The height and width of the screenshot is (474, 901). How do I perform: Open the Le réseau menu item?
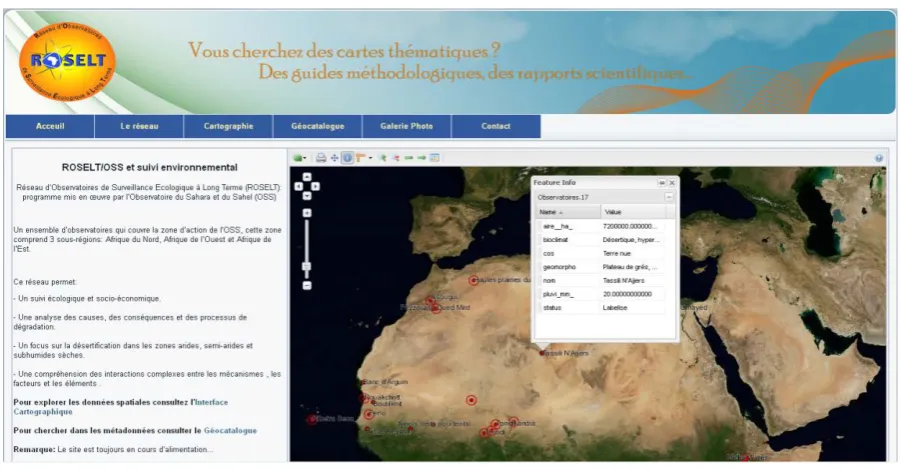(139, 126)
